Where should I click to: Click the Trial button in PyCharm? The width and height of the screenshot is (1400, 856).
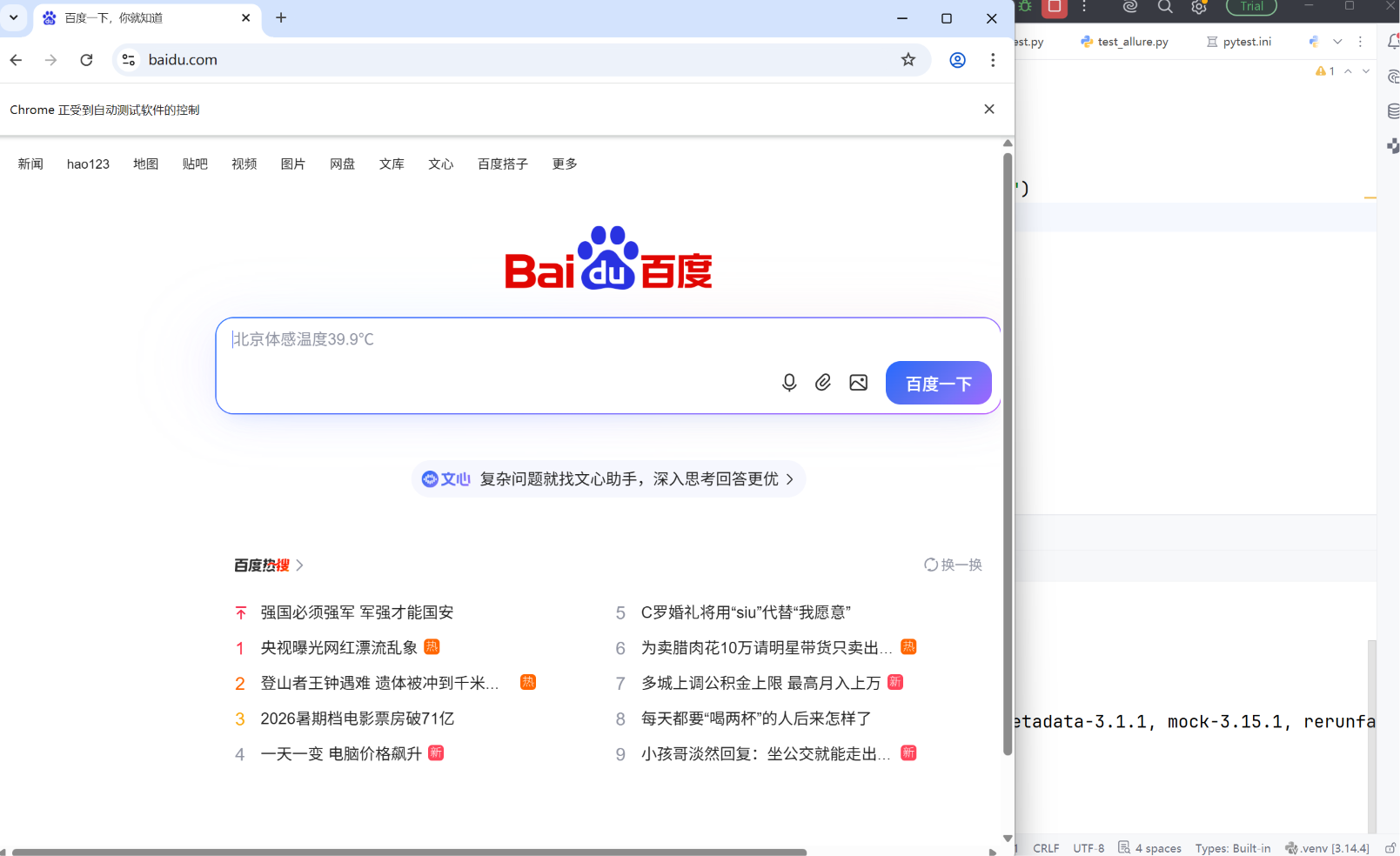[x=1251, y=6]
